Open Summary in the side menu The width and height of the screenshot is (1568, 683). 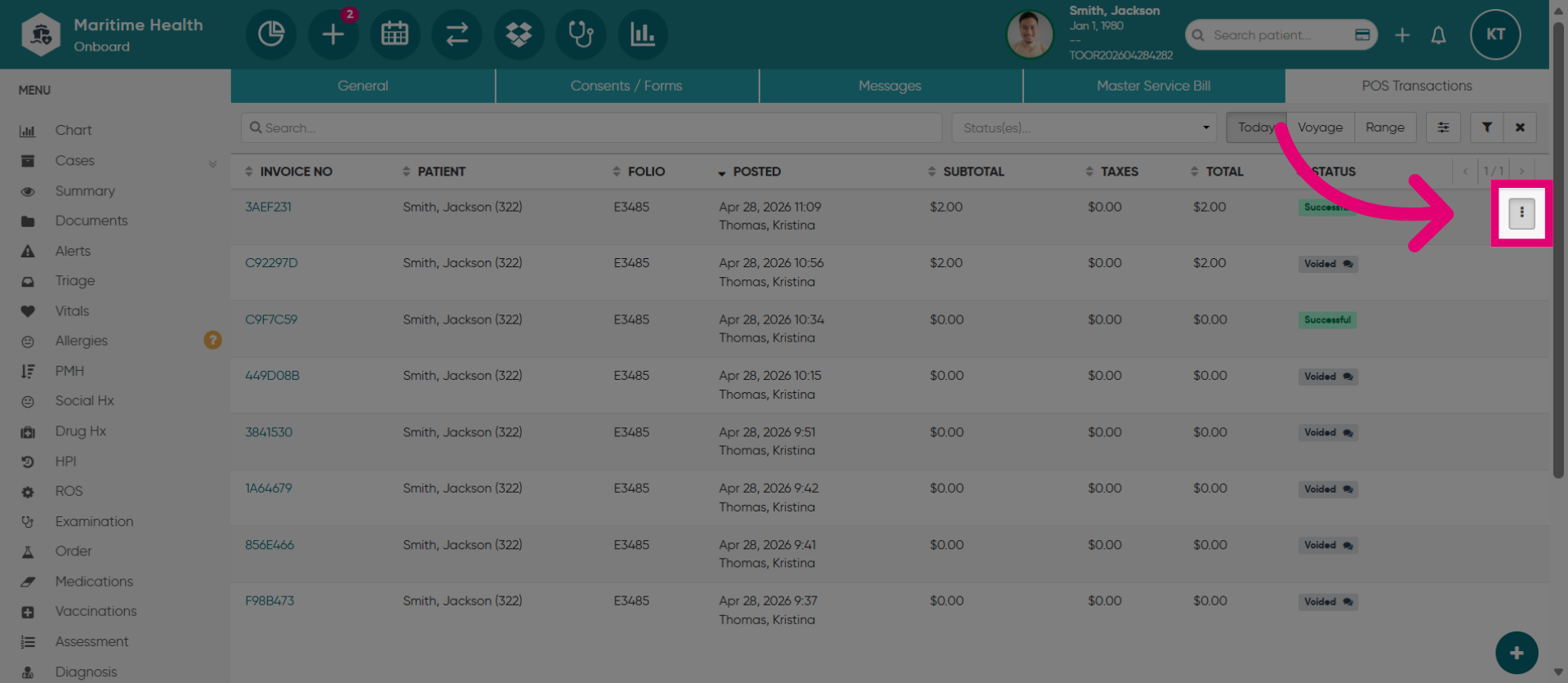coord(85,190)
